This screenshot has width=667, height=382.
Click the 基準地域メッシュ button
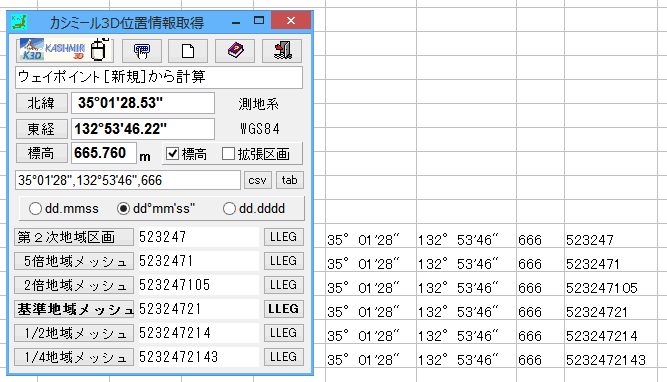click(x=74, y=309)
